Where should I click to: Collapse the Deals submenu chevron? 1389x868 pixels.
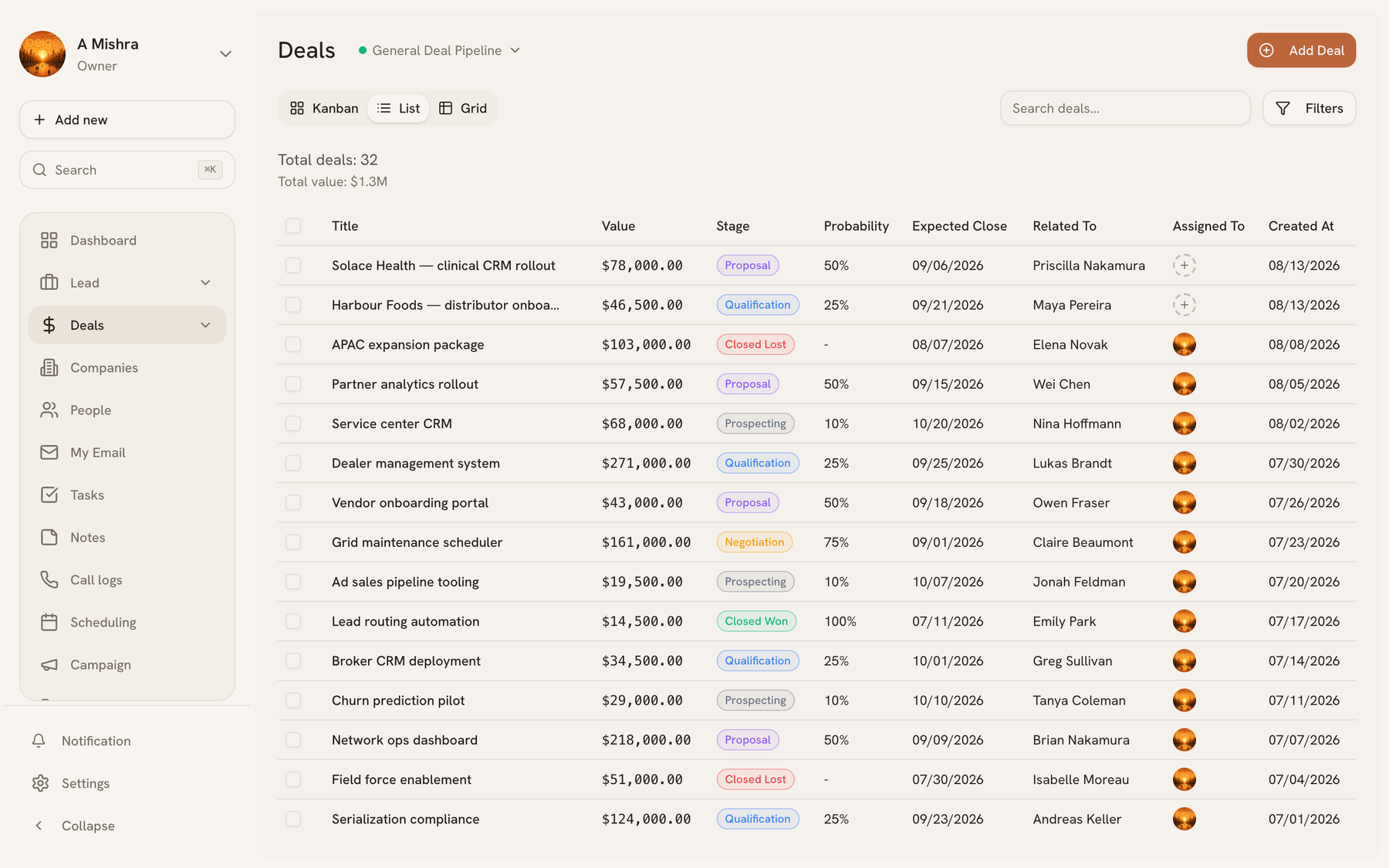205,326
